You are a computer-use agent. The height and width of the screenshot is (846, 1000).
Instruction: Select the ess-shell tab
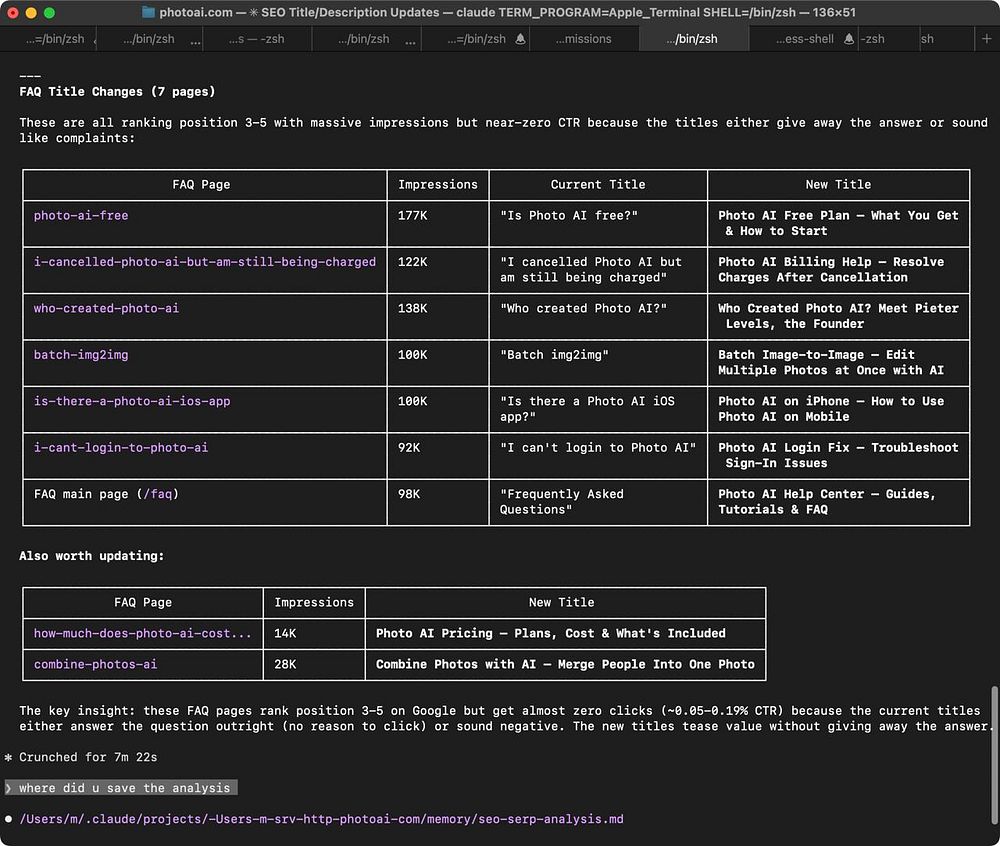805,39
